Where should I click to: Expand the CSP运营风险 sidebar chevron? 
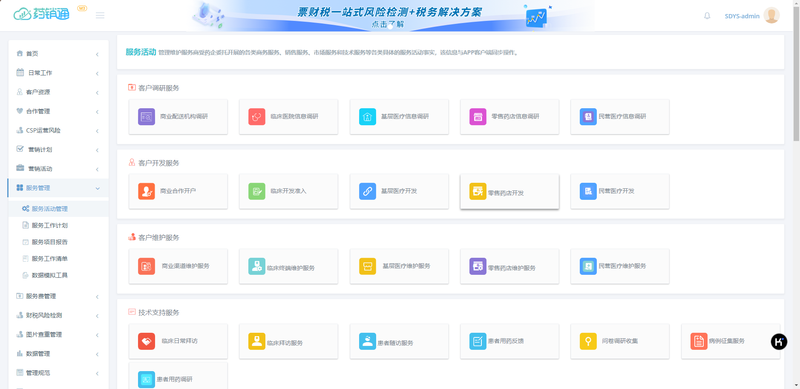click(97, 131)
